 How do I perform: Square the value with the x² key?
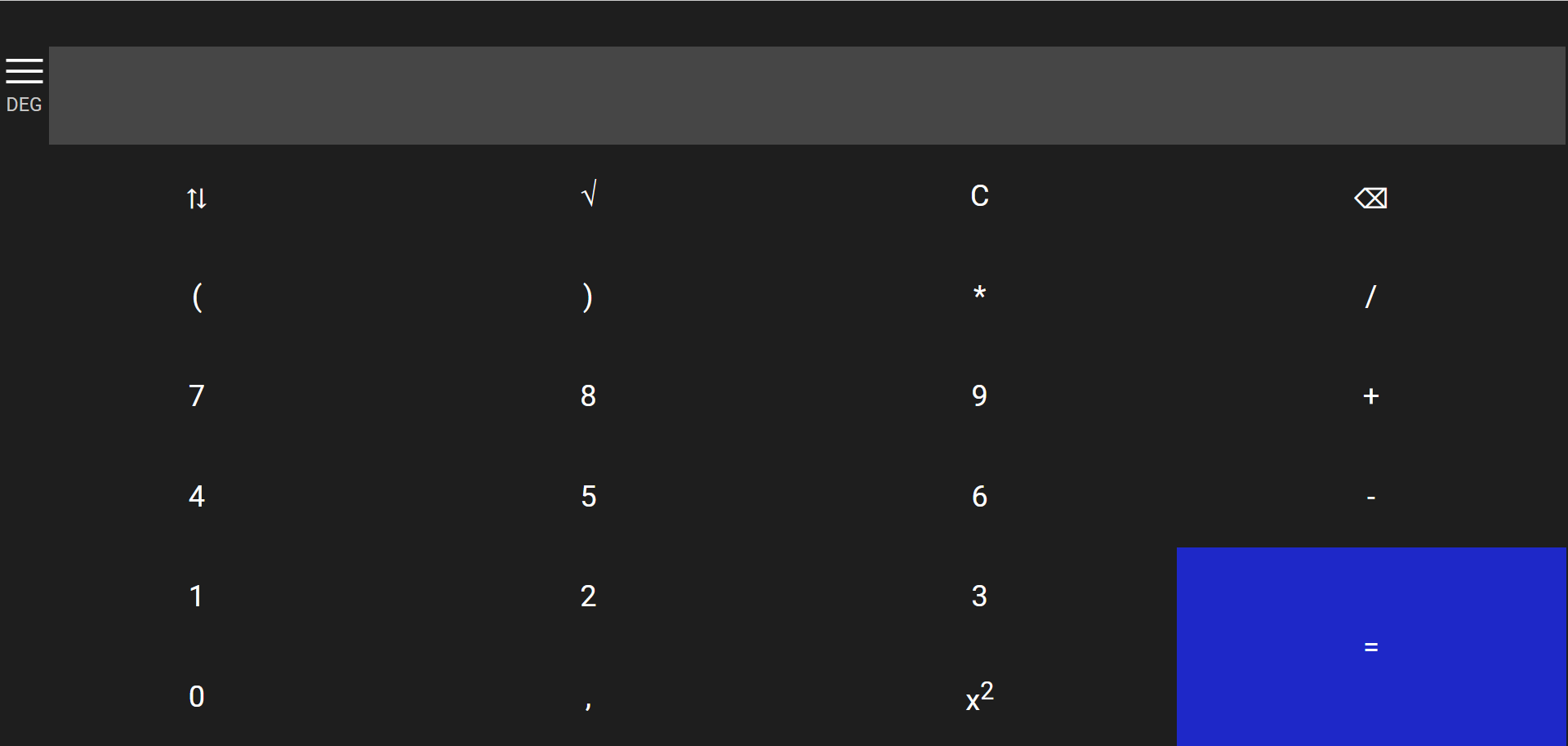pyautogui.click(x=979, y=696)
